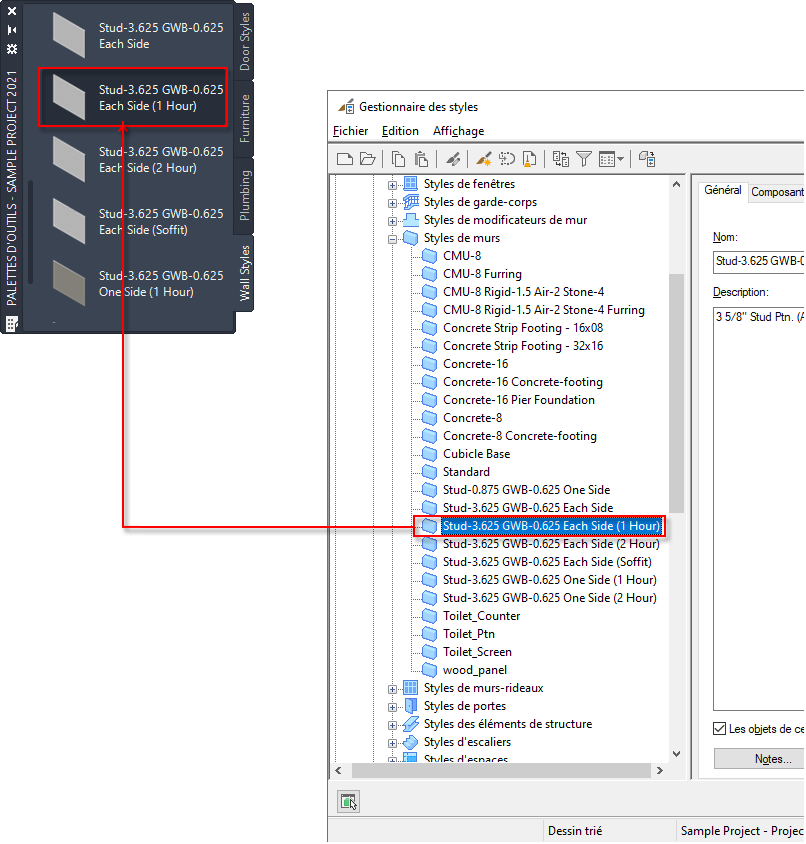Click the Styles de fenêtres window icon
Screen dimensions: 806x844
click(410, 184)
